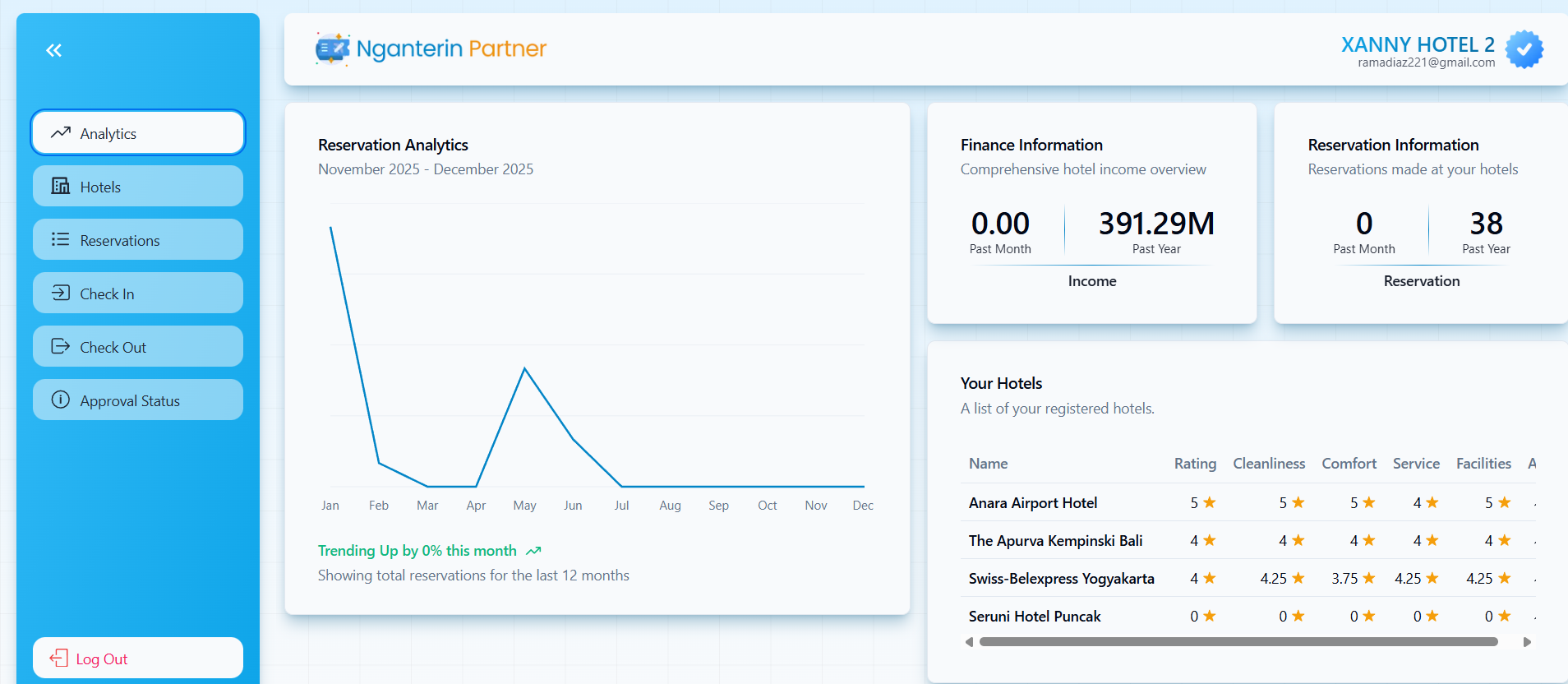Click the Anara Airport Hotel rating star
The height and width of the screenshot is (684, 1568).
click(x=1210, y=502)
